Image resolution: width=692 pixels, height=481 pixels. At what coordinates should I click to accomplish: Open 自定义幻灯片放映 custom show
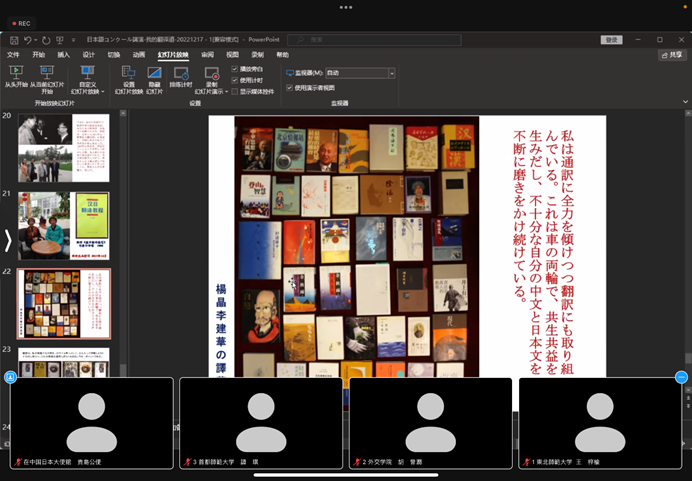87,73
